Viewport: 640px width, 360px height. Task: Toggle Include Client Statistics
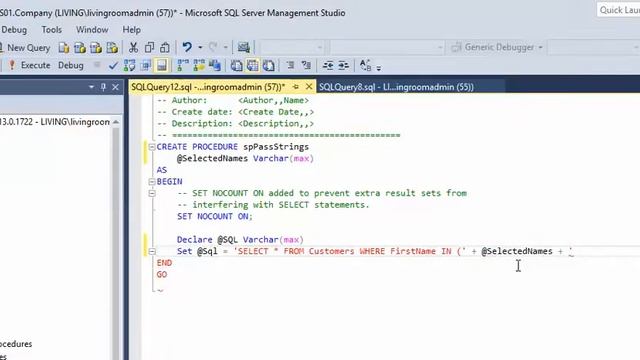pyautogui.click(x=215, y=65)
